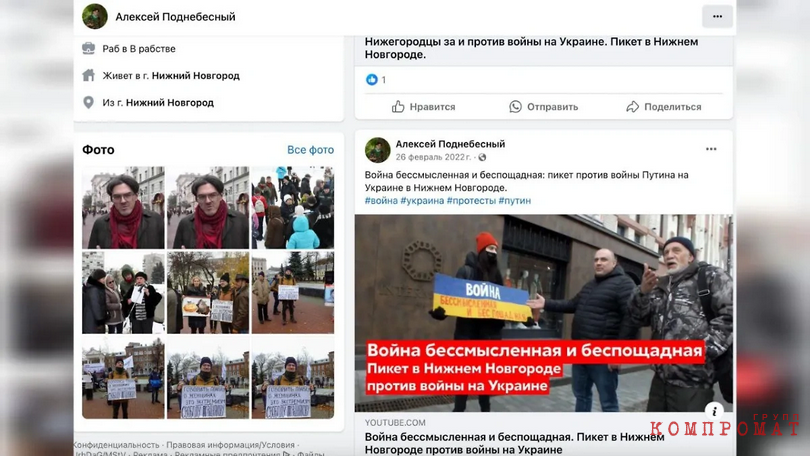Open post options menu beside 26 февраль post

(x=711, y=149)
